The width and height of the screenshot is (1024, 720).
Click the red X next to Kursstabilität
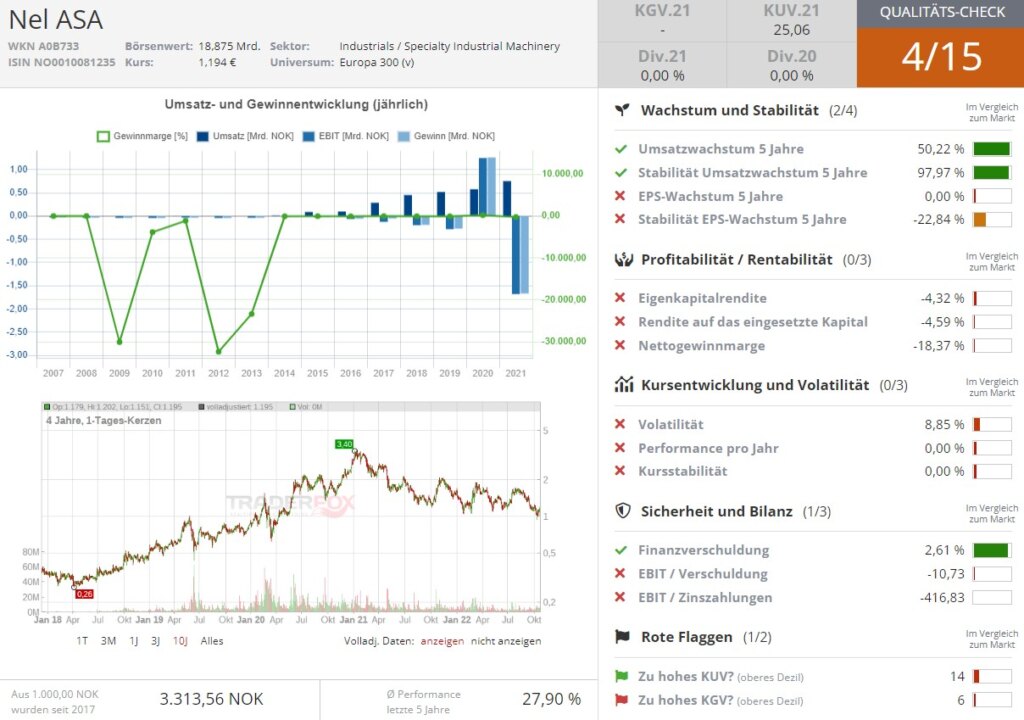[620, 470]
